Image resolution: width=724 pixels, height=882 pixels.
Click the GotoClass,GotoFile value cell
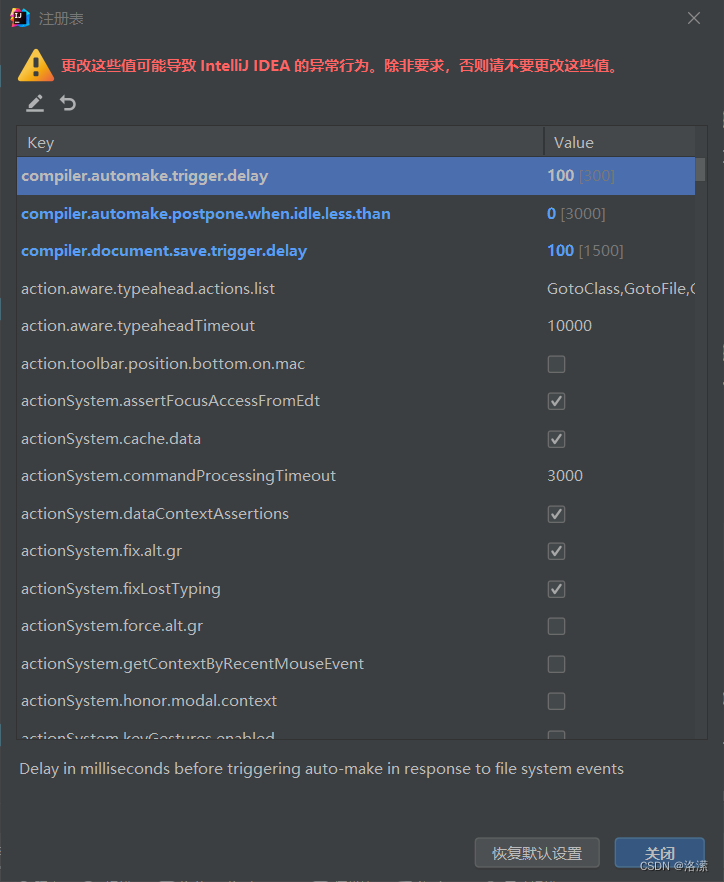620,289
